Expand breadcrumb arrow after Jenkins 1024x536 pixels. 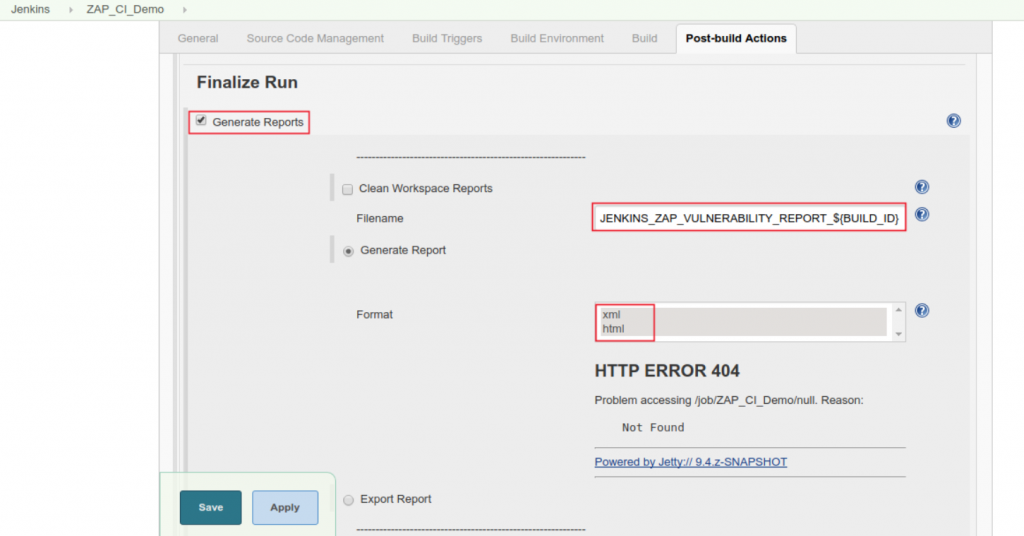pos(70,9)
